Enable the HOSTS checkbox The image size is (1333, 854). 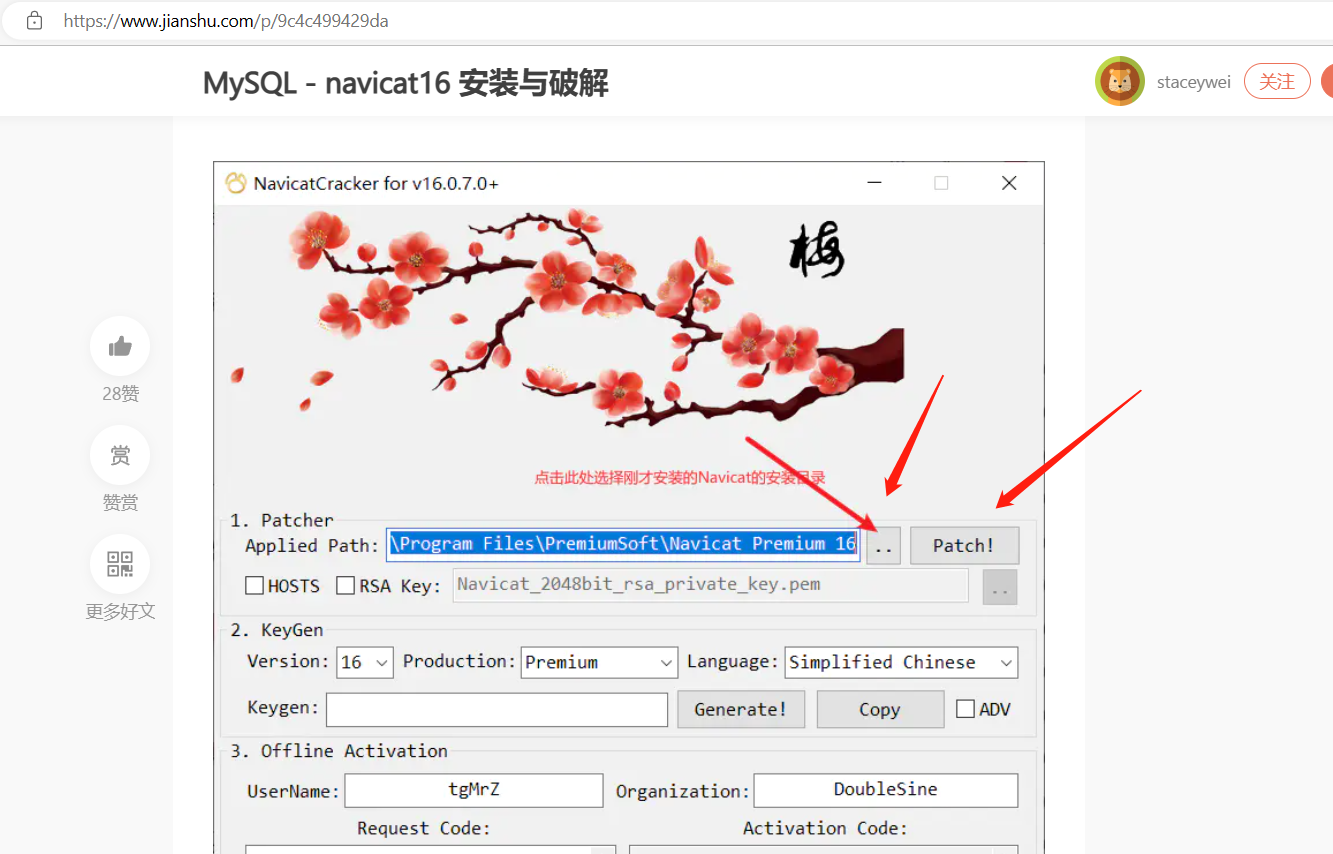click(255, 585)
